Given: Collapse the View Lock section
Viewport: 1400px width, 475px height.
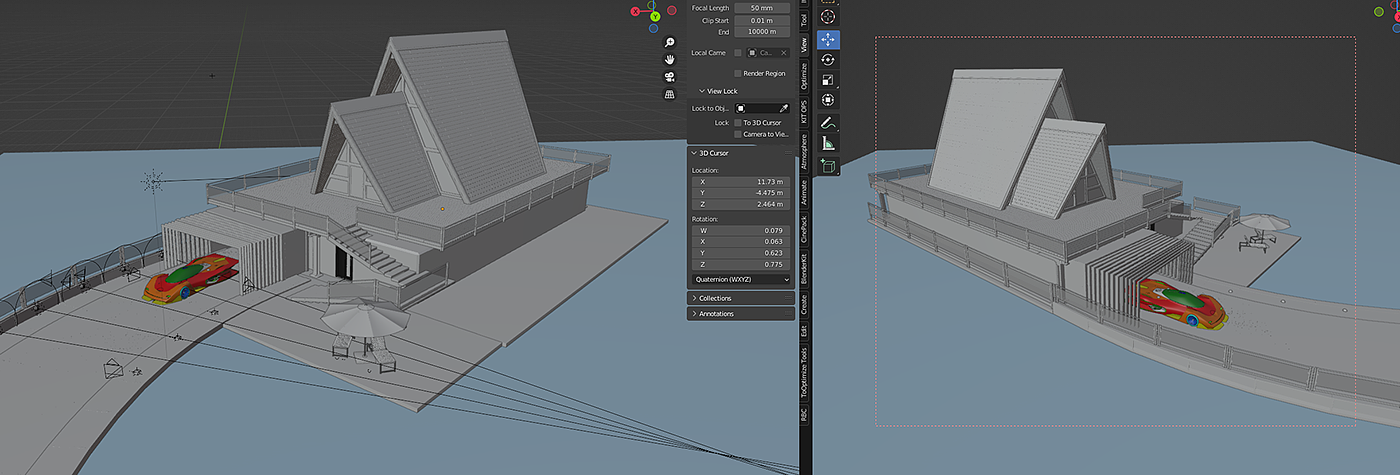Looking at the screenshot, I should pos(714,91).
